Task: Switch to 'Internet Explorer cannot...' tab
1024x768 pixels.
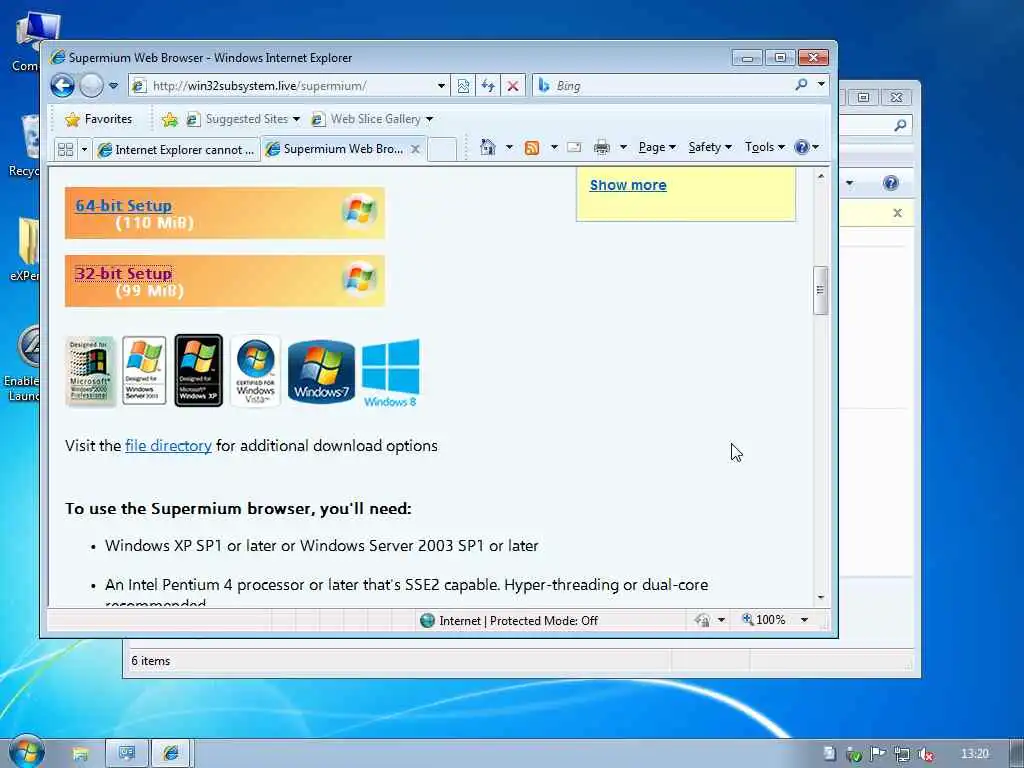Action: click(x=176, y=150)
